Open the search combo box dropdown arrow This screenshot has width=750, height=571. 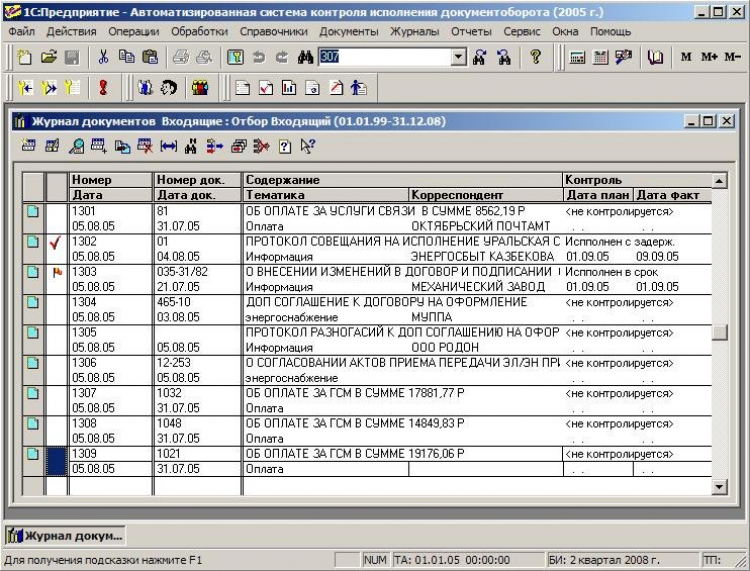click(459, 57)
